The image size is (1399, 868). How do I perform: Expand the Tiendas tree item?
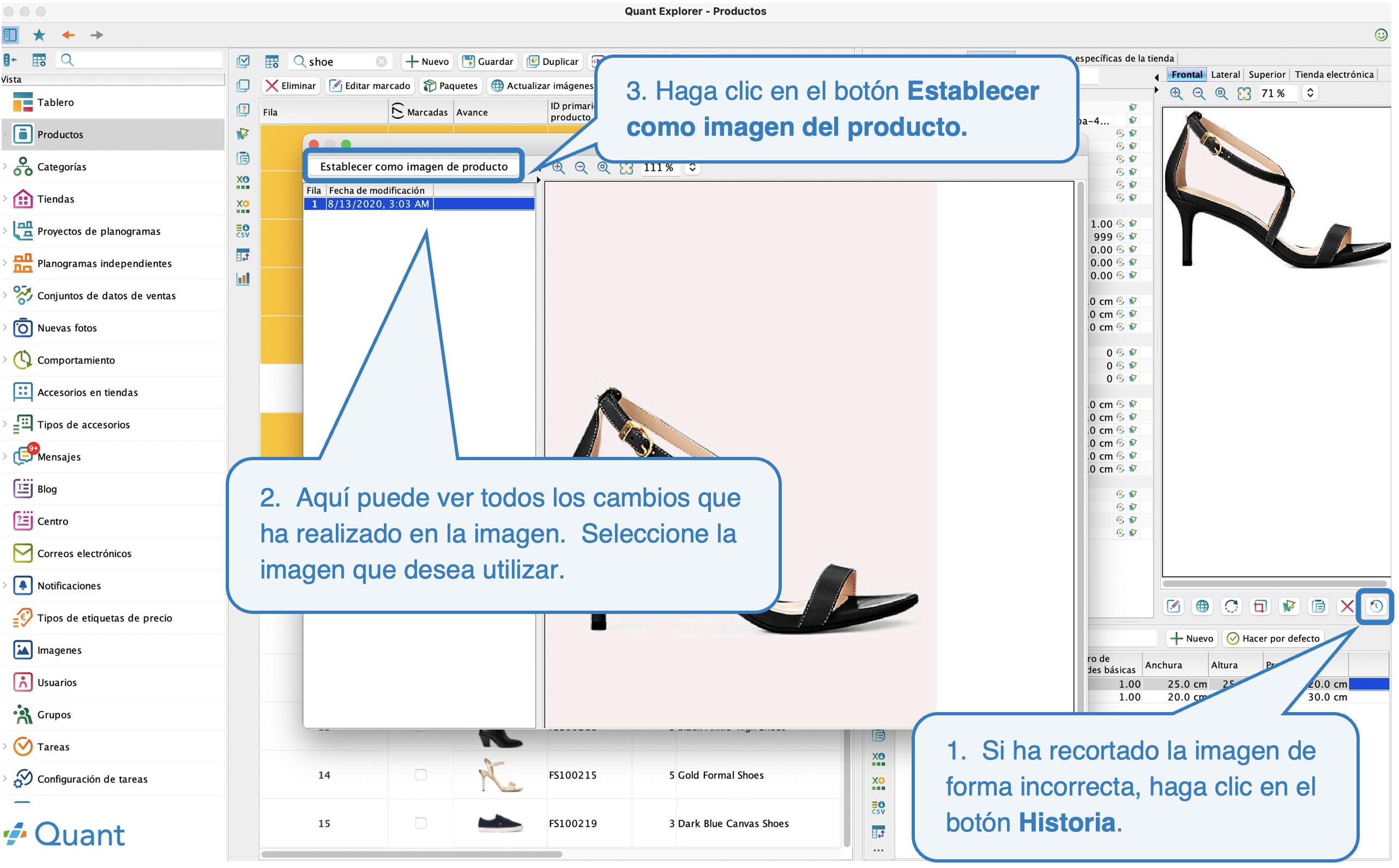pos(5,198)
